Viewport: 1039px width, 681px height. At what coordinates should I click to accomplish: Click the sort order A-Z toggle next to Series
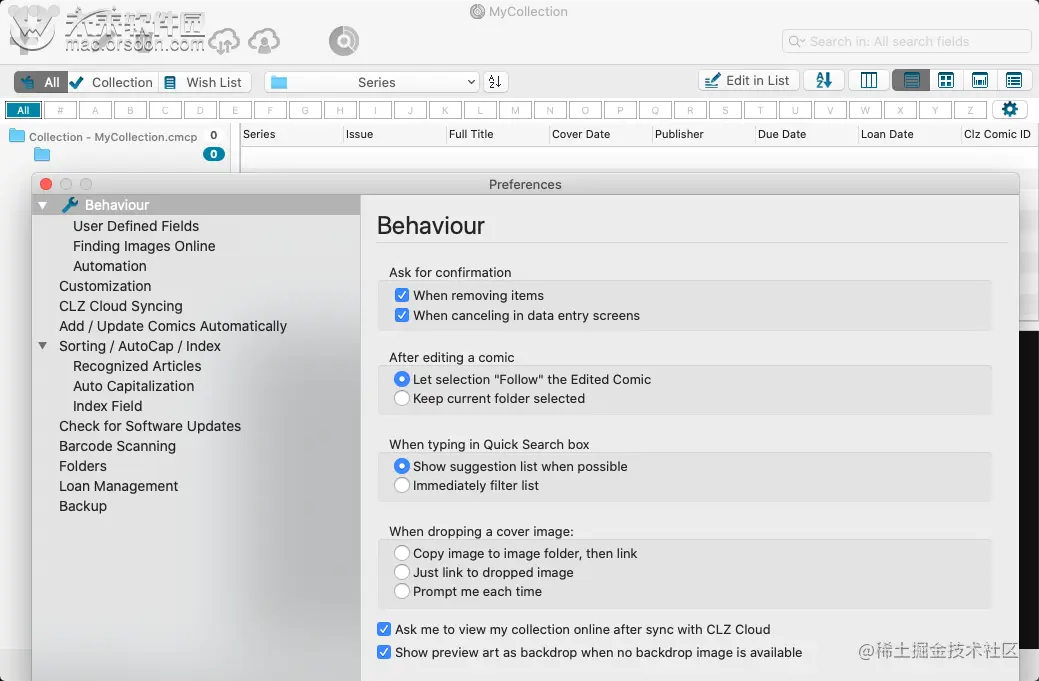495,82
